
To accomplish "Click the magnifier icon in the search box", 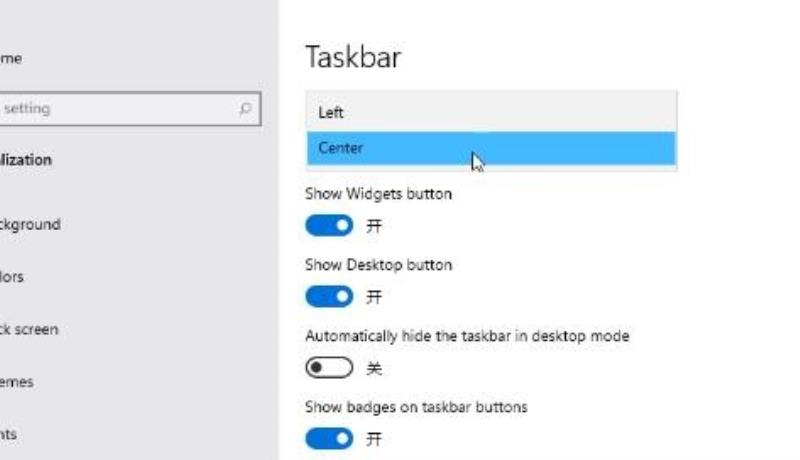I will pyautogui.click(x=245, y=109).
